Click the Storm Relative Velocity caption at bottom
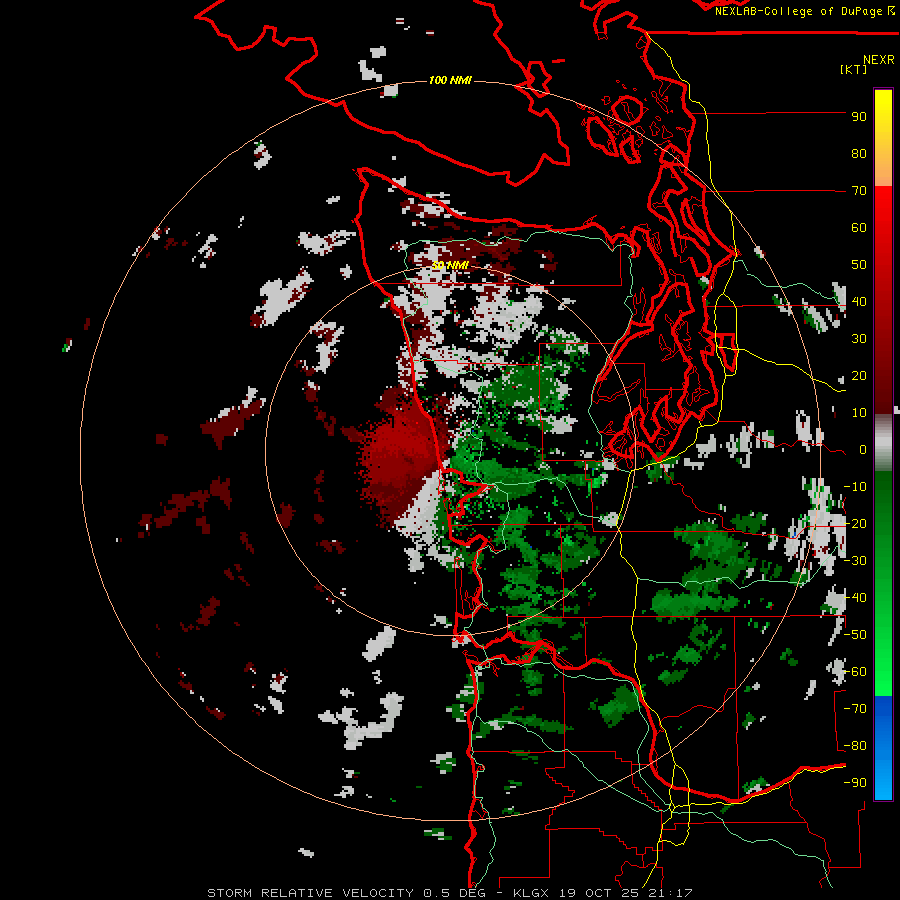900x900 pixels. [449, 893]
